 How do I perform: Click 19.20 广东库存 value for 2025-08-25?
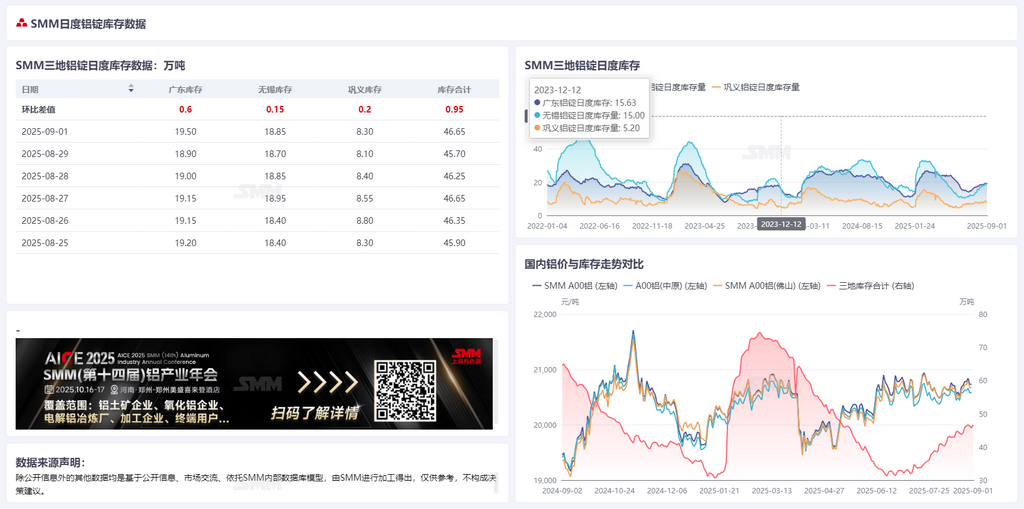click(185, 242)
